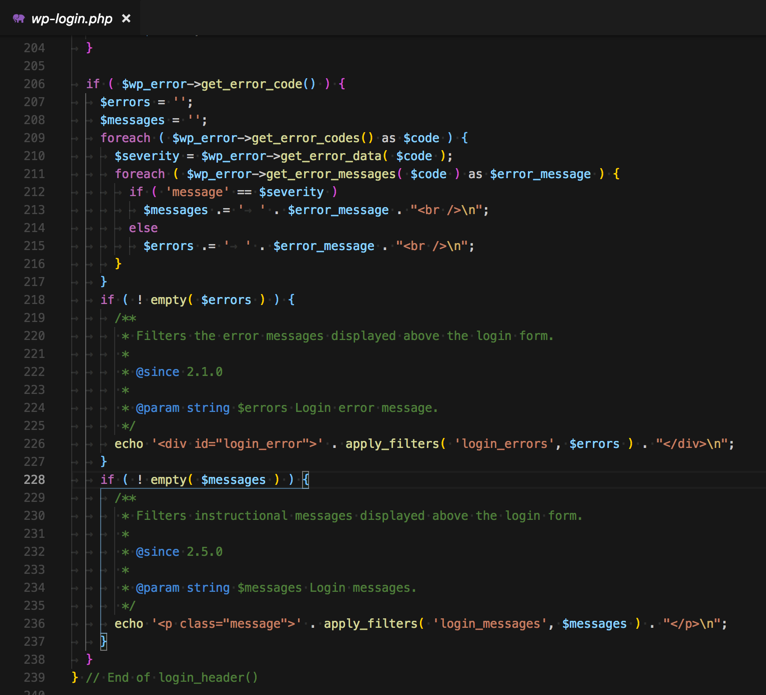Click 'Login error message.' on line 224
766x695 pixels.
(x=366, y=408)
